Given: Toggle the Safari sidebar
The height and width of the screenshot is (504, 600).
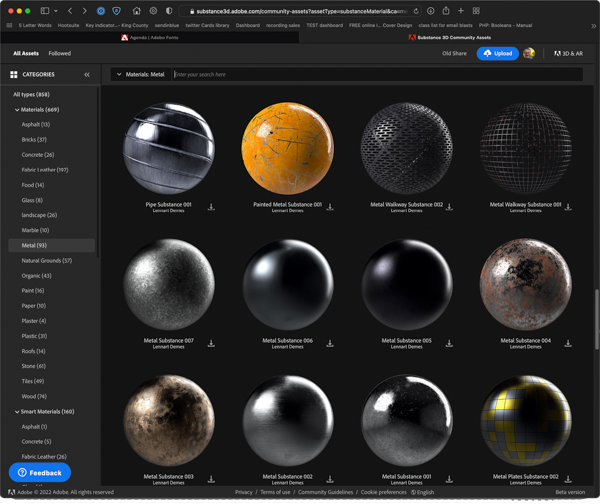Looking at the screenshot, I should (x=45, y=11).
